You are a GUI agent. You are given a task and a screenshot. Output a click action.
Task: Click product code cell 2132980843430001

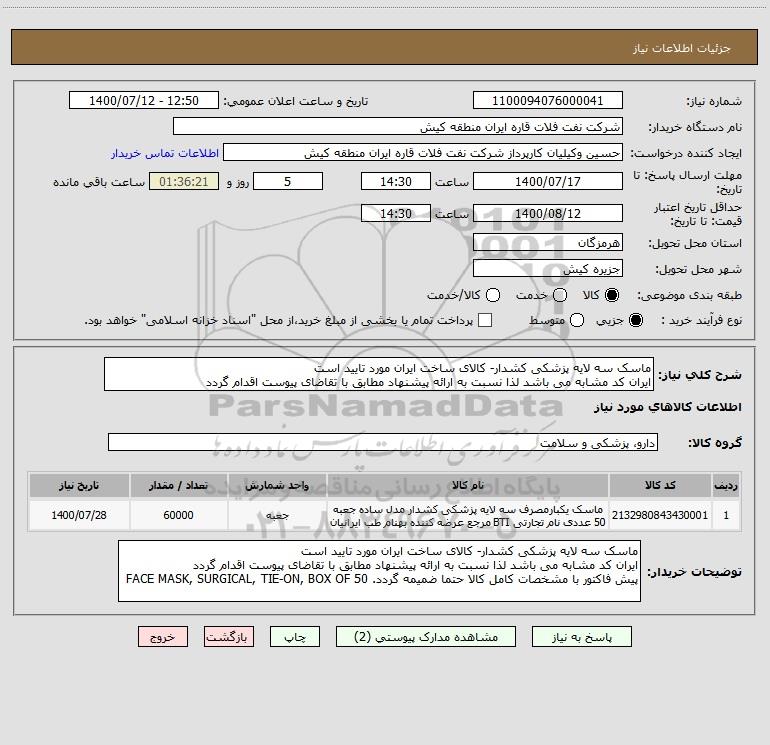click(x=660, y=515)
